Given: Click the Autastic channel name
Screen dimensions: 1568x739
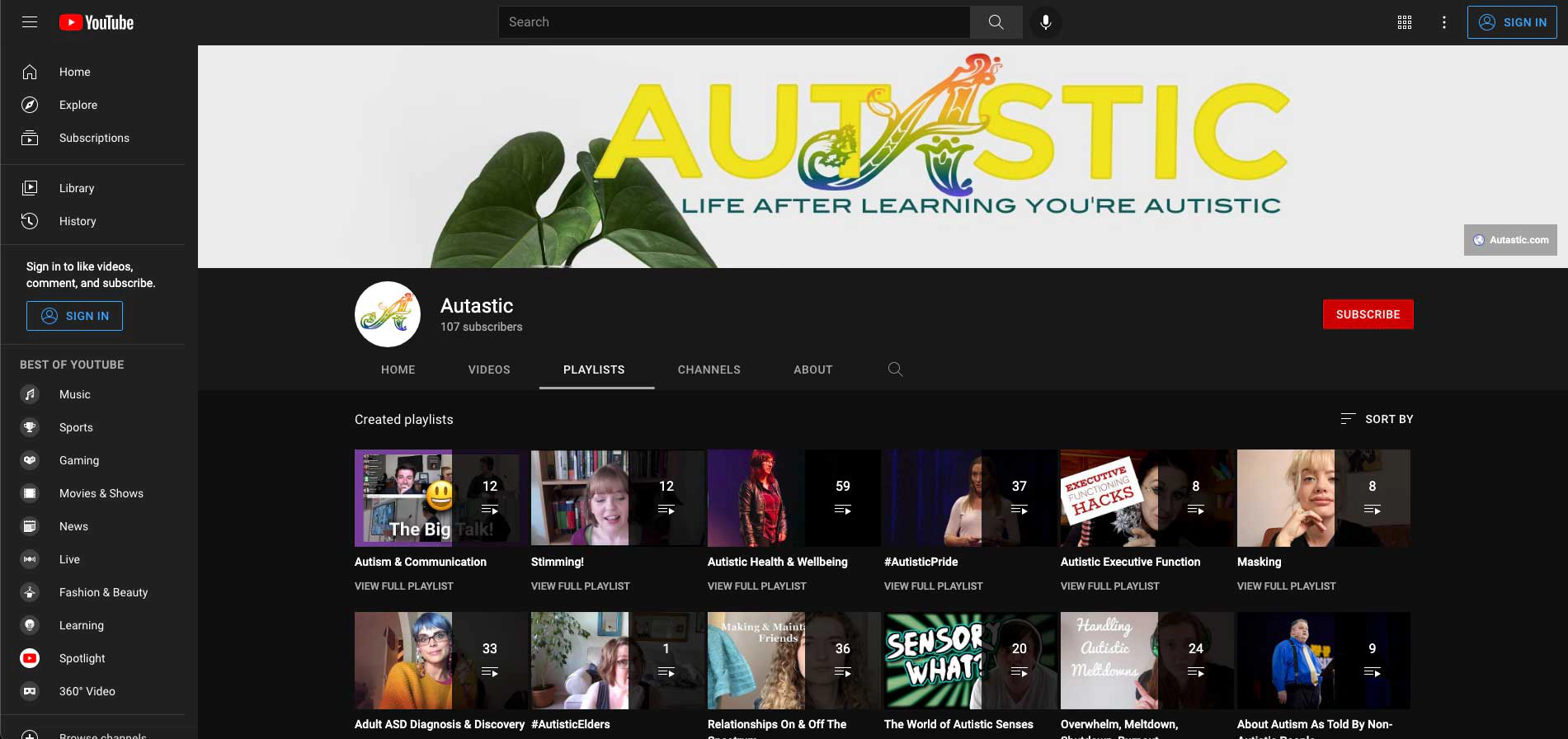Looking at the screenshot, I should coord(477,306).
